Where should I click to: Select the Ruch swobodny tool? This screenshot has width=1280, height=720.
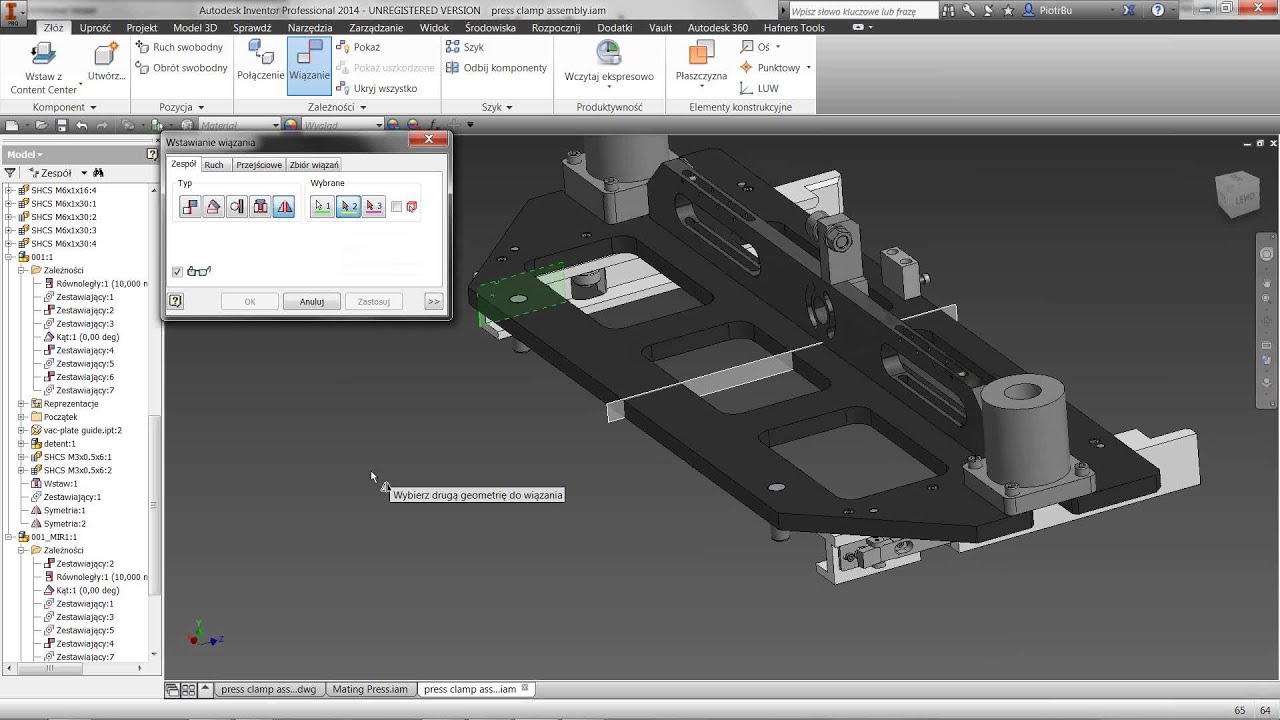click(181, 47)
